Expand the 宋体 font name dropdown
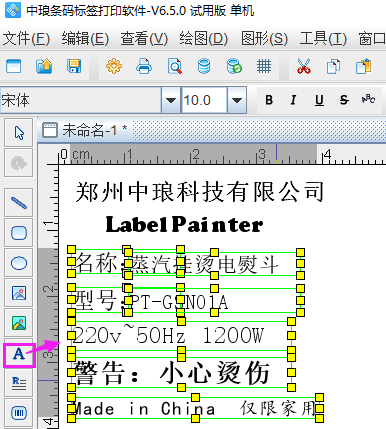The height and width of the screenshot is (429, 386). (x=171, y=100)
